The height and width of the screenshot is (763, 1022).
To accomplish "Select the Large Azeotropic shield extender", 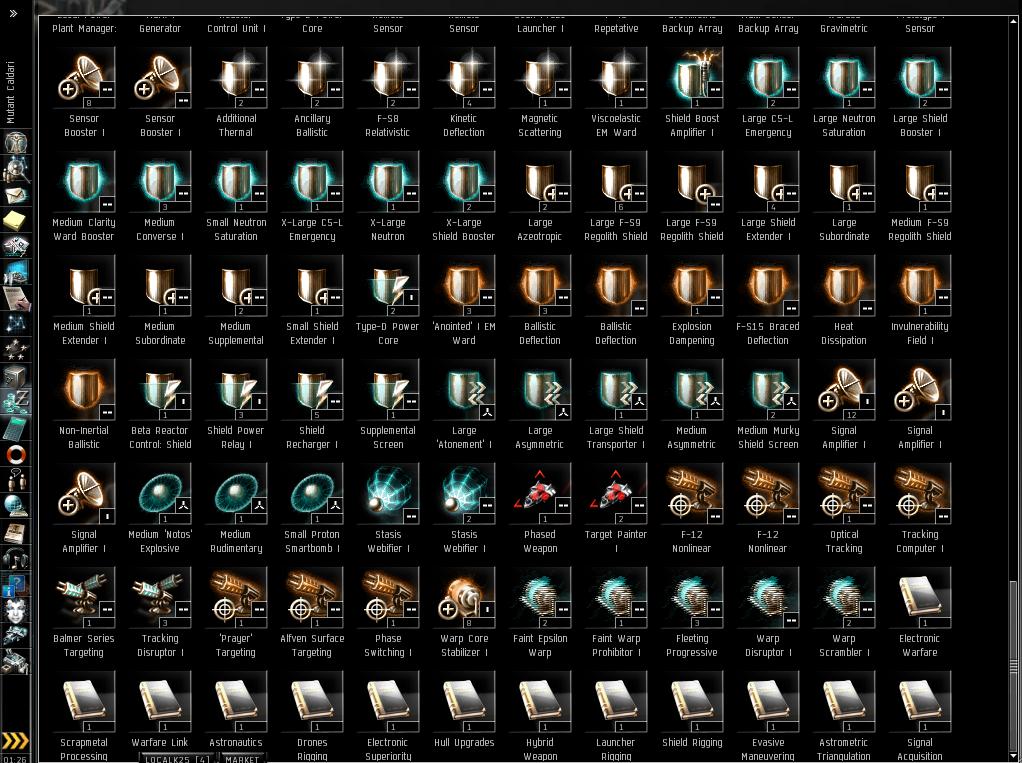I will coord(540,181).
